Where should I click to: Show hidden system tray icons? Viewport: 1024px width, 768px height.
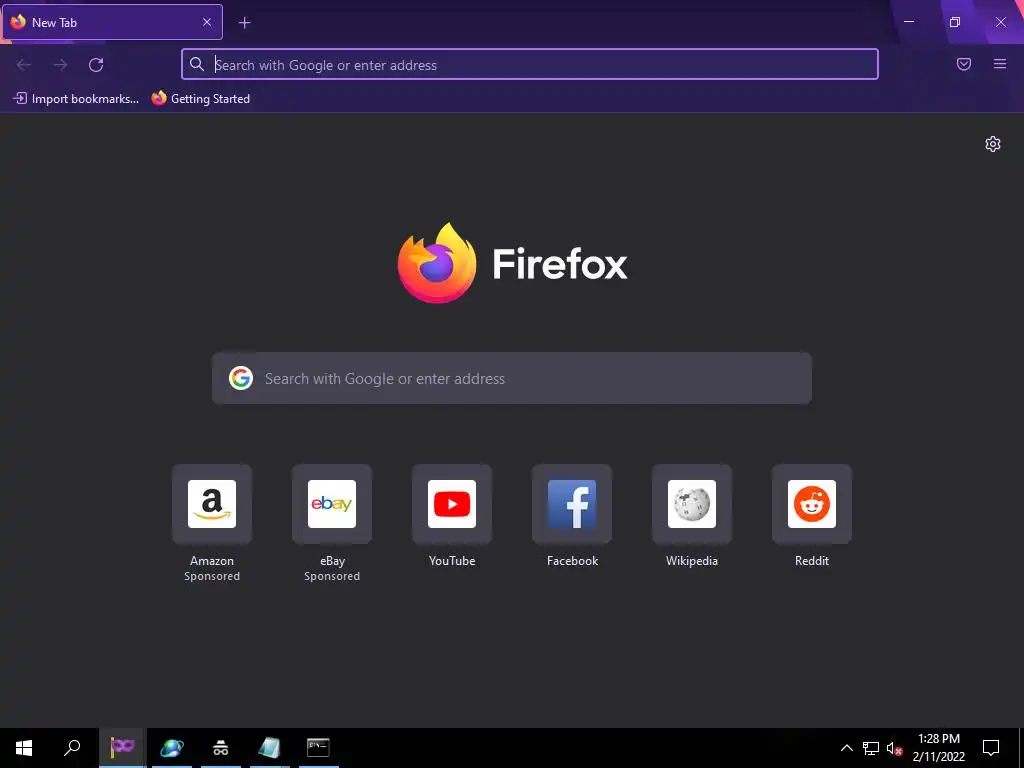(846, 748)
